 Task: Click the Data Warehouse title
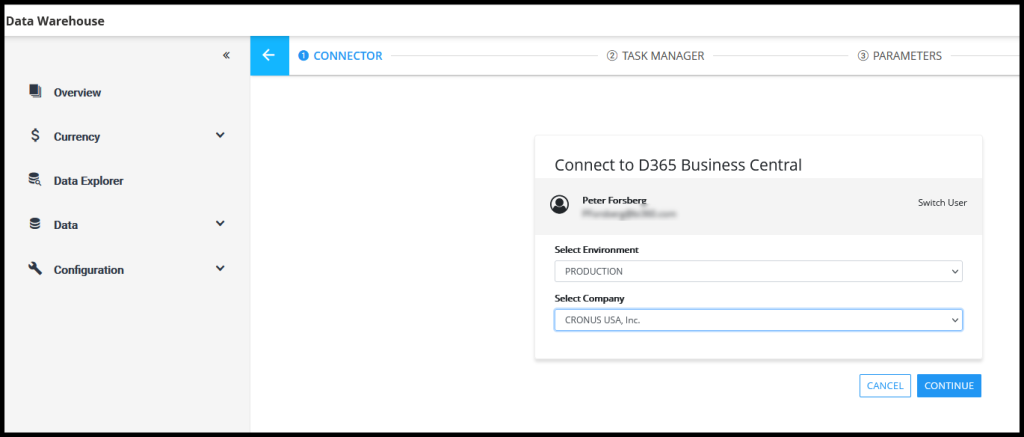(x=56, y=20)
